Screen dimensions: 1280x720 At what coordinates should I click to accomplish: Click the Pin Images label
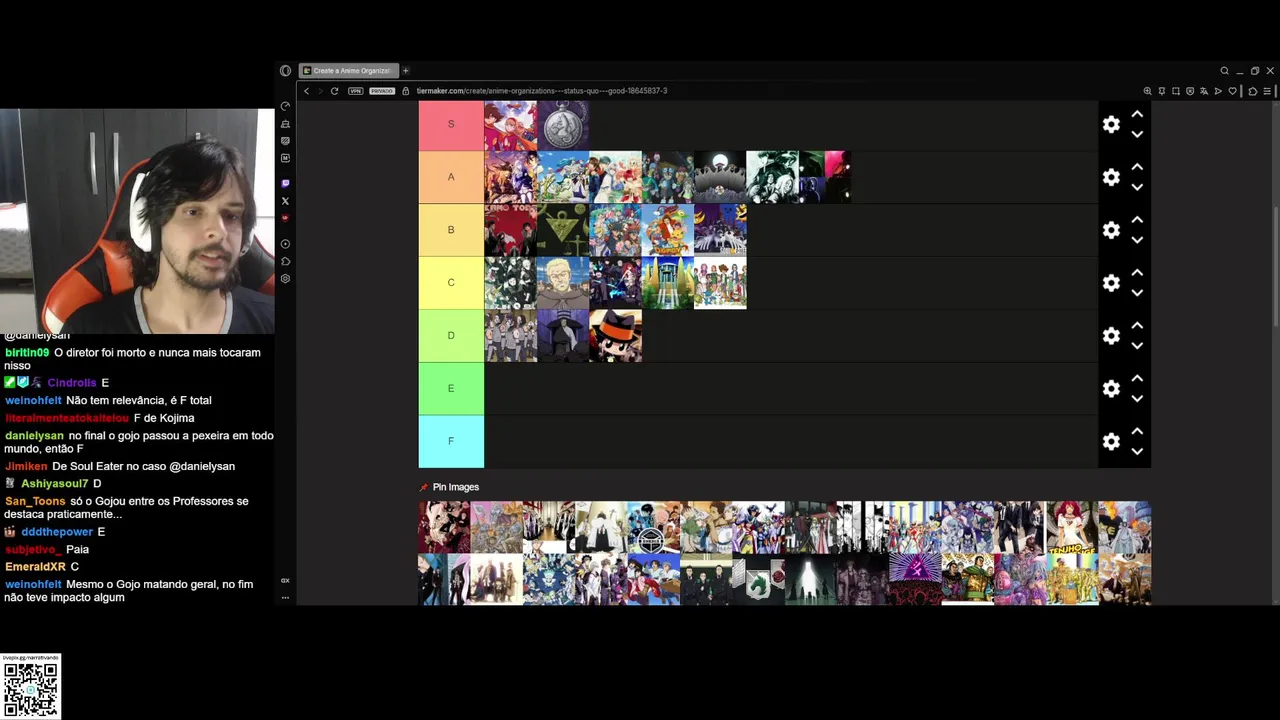coord(456,487)
